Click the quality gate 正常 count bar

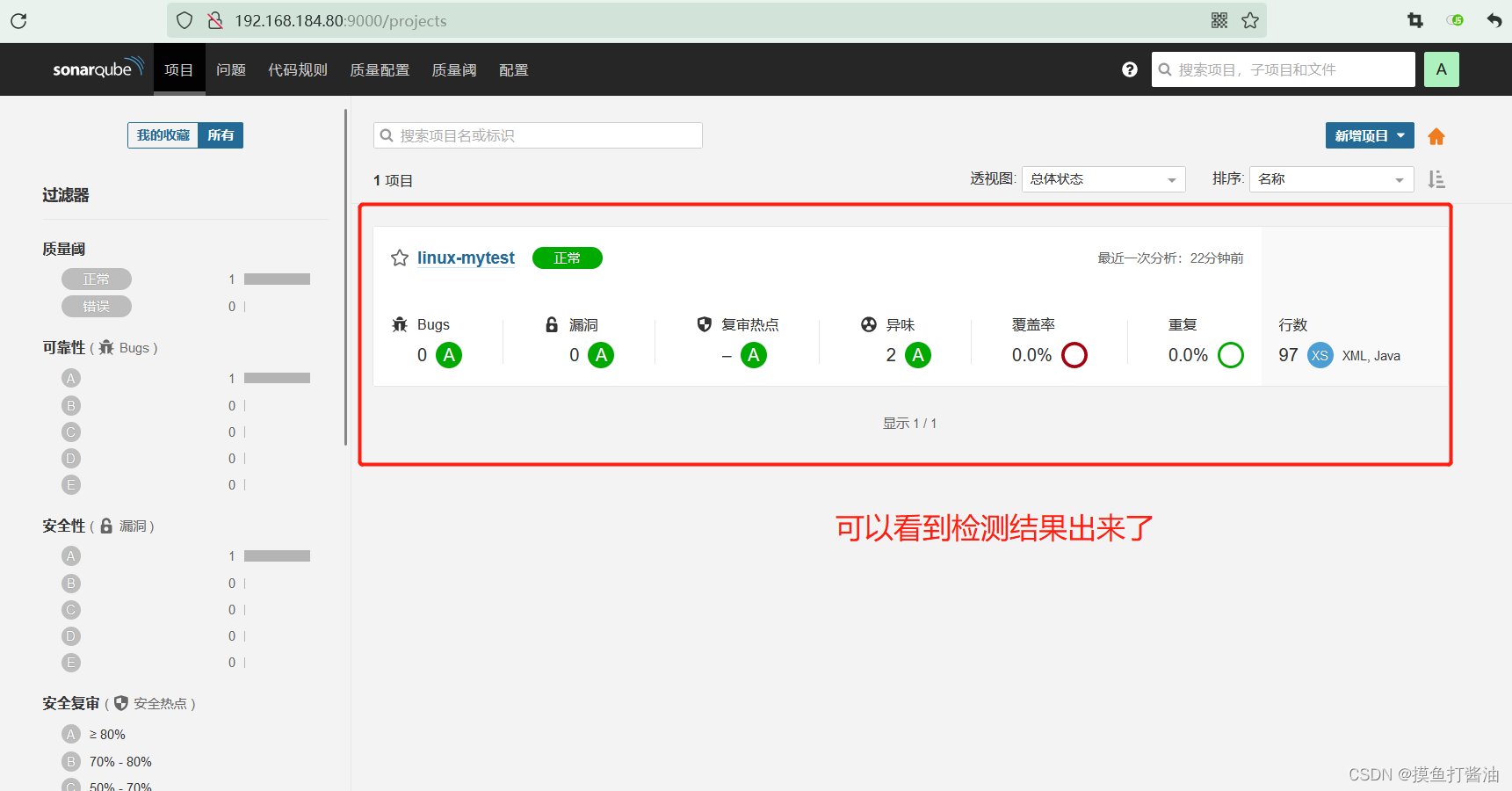pos(277,279)
